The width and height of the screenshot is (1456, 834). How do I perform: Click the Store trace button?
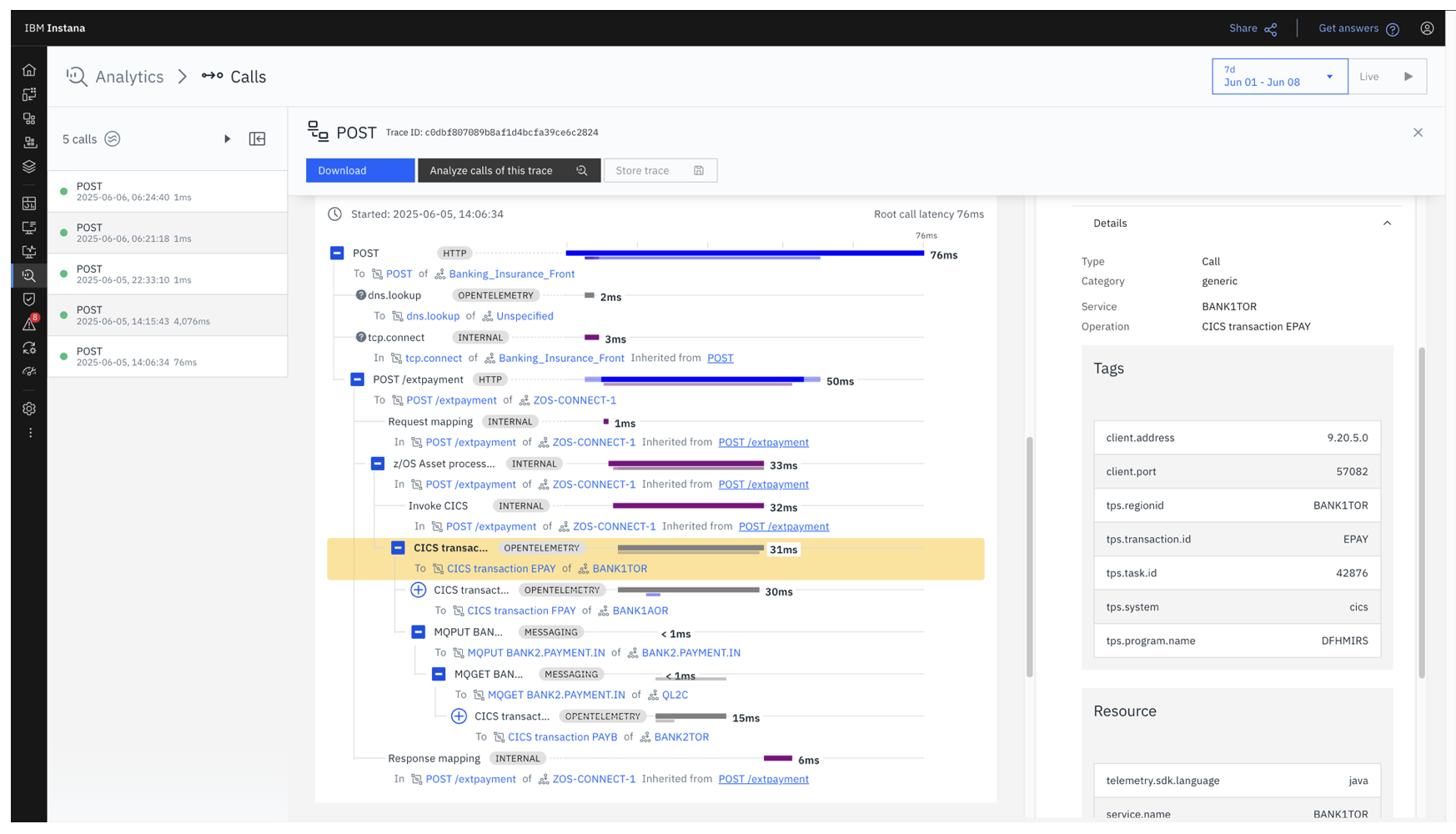point(660,170)
